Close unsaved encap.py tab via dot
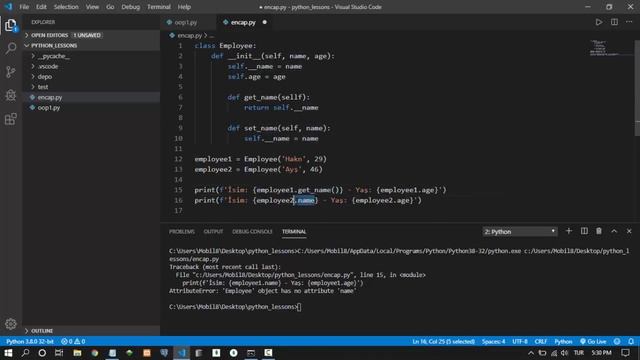Image resolution: width=640 pixels, height=360 pixels. coord(264,22)
